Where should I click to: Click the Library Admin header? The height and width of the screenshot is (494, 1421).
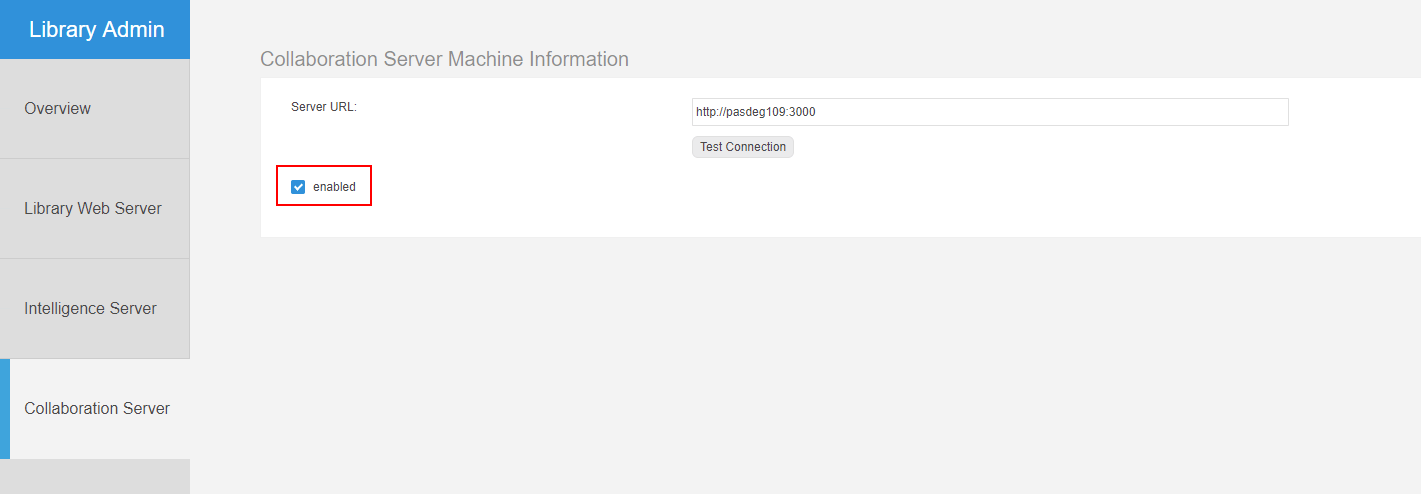click(96, 30)
